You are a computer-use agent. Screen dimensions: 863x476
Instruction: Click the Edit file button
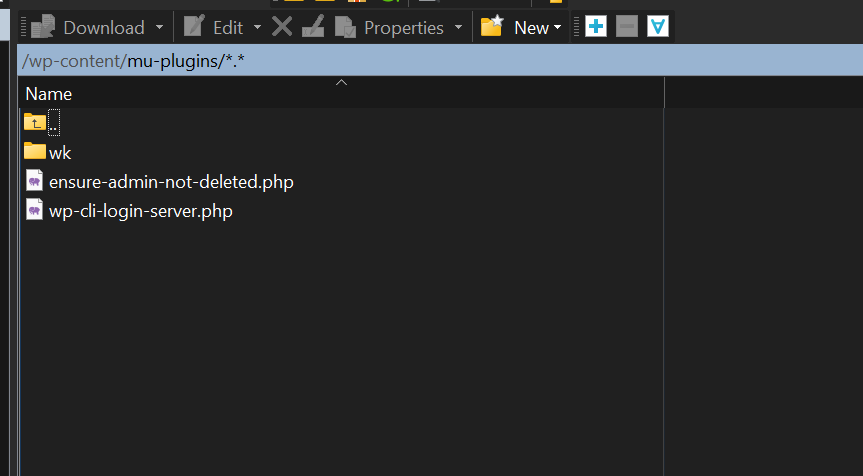pyautogui.click(x=214, y=27)
